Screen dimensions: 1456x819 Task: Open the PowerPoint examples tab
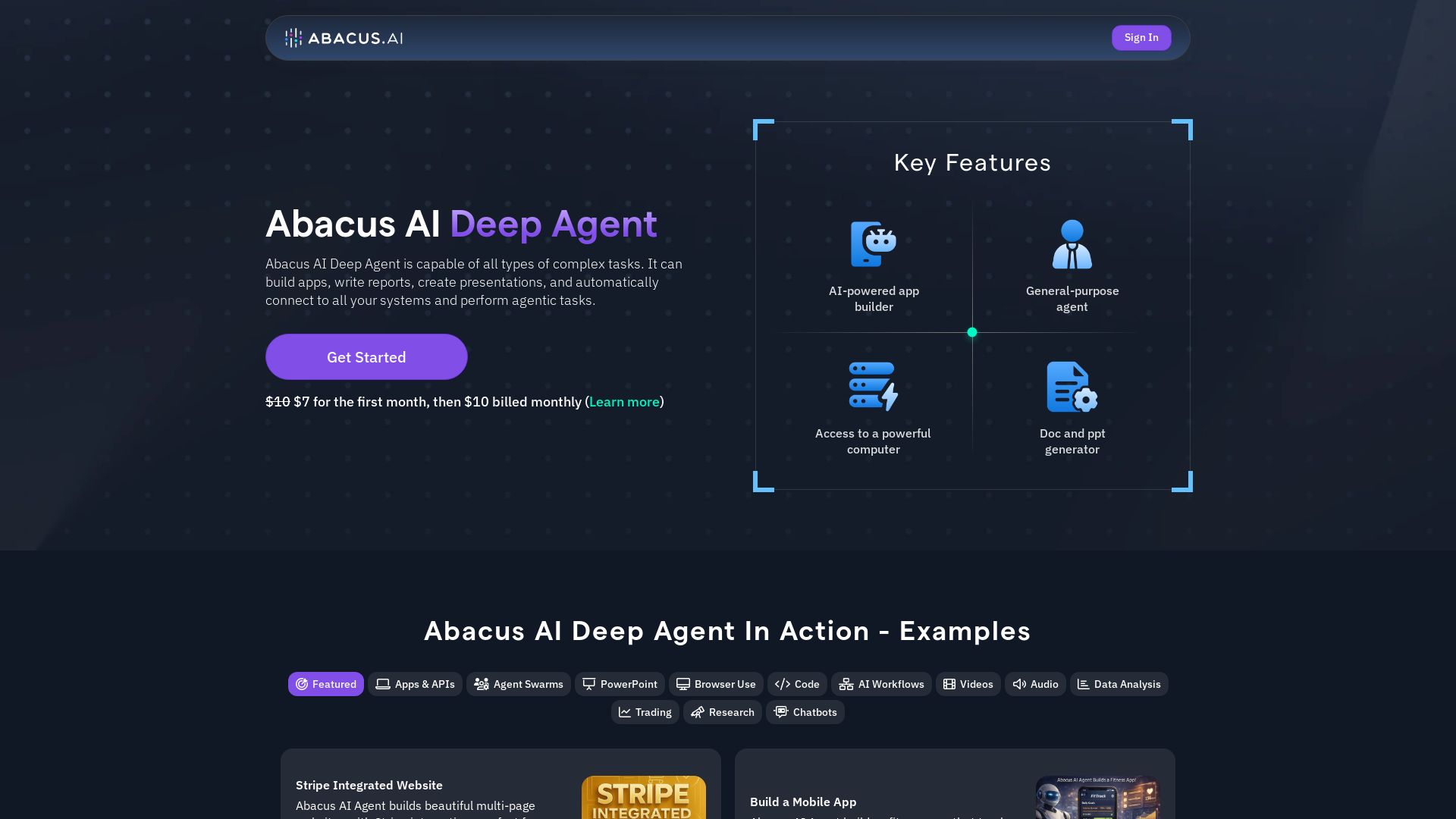(620, 684)
